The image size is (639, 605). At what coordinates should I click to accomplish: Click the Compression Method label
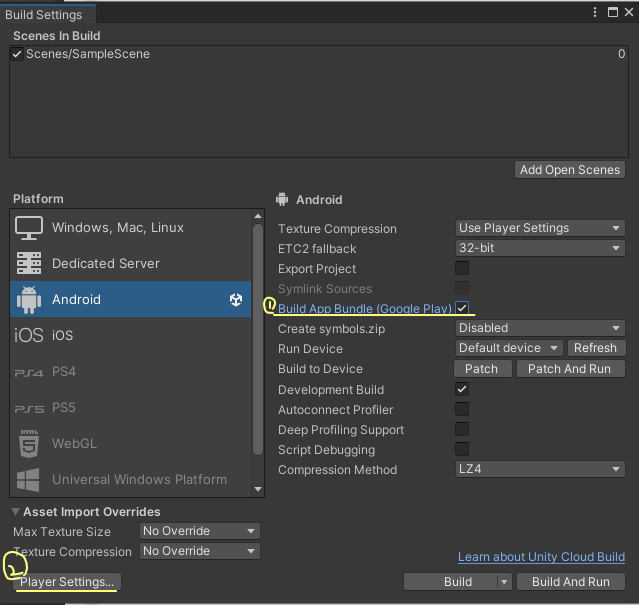click(x=337, y=470)
